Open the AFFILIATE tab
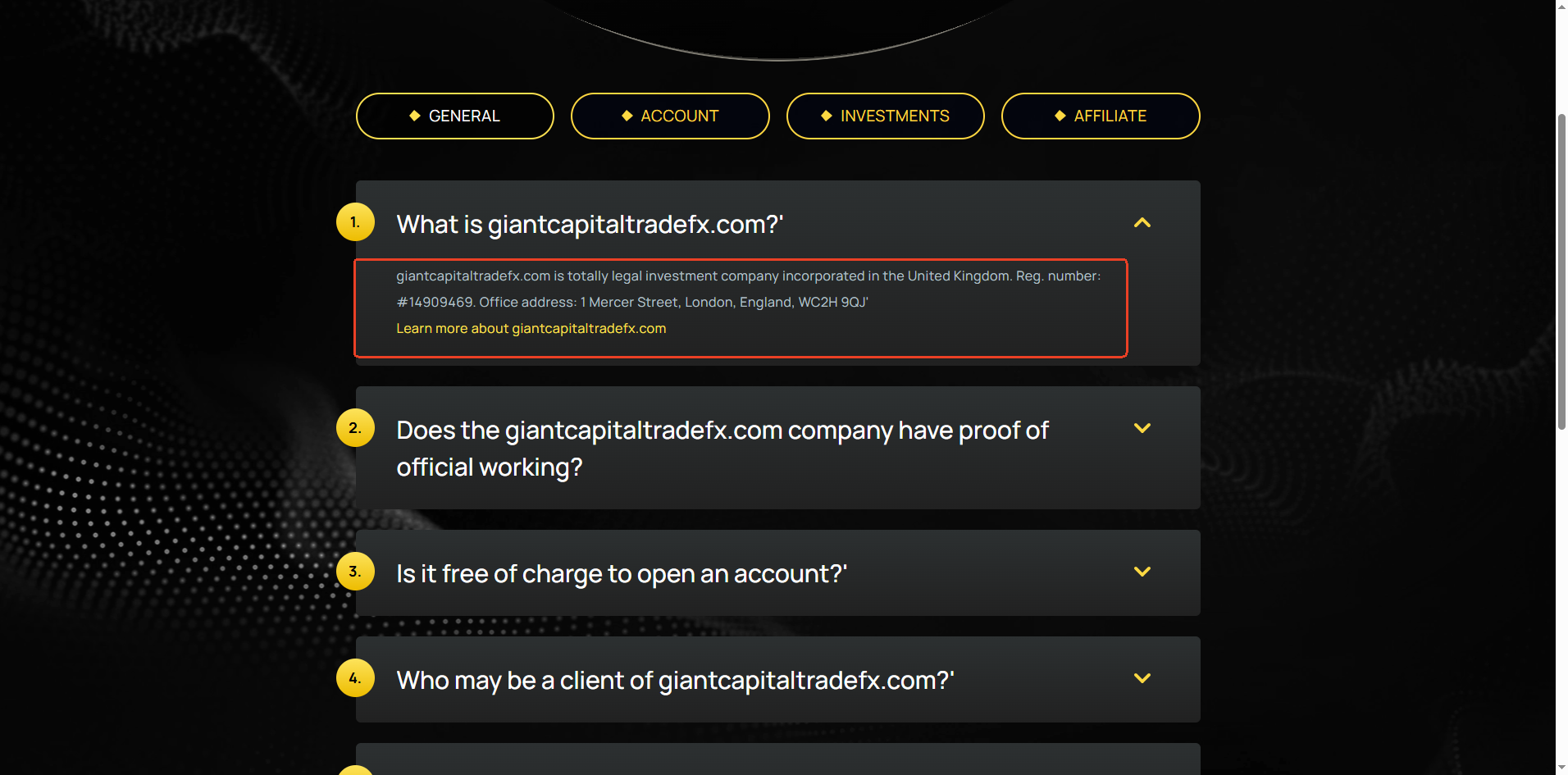The image size is (1568, 775). [1101, 116]
